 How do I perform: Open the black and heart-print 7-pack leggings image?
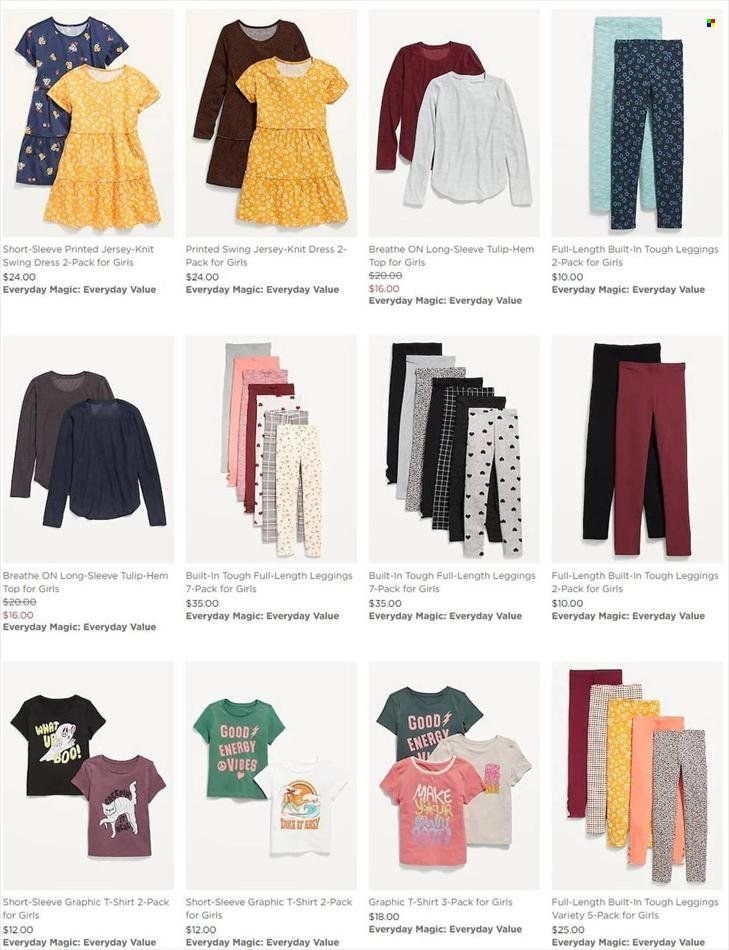(454, 450)
